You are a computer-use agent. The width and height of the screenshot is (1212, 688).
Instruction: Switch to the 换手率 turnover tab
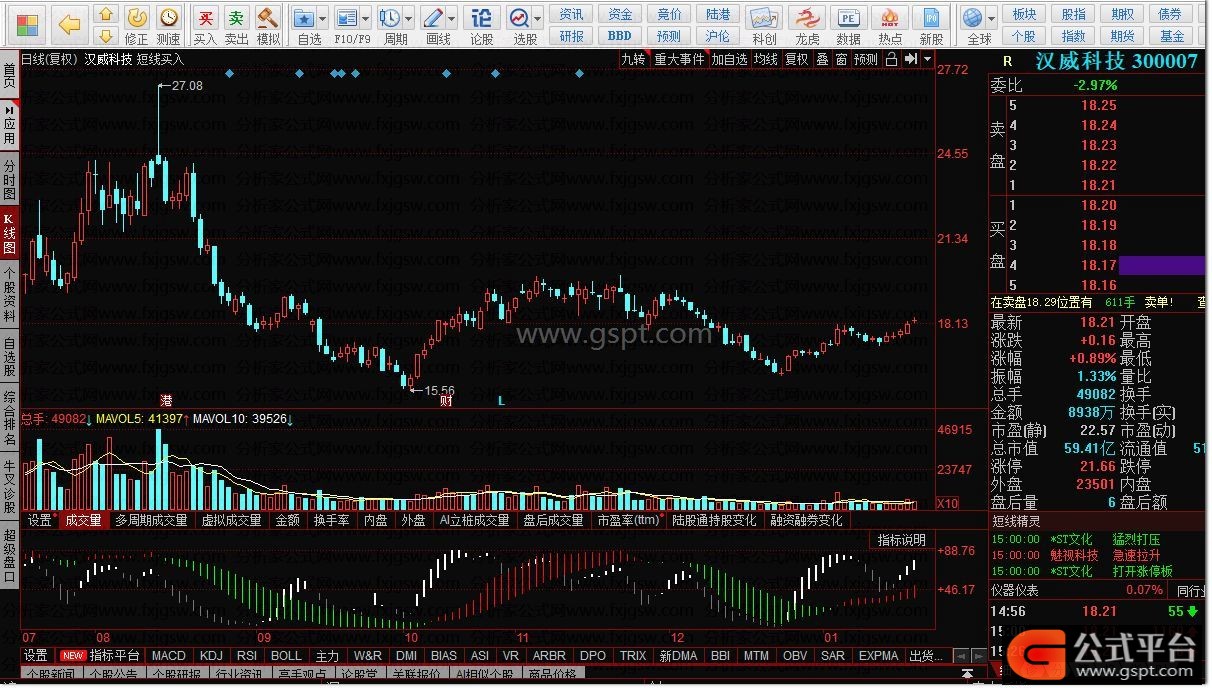pyautogui.click(x=331, y=520)
